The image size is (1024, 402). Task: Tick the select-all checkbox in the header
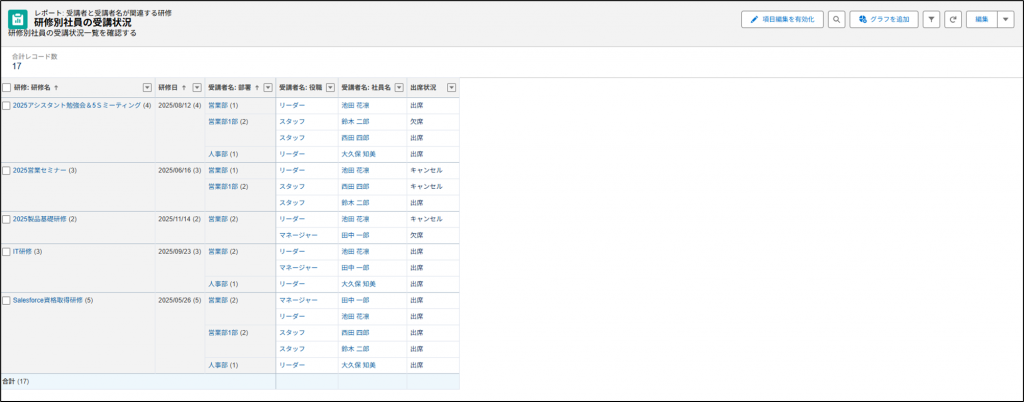[7, 87]
